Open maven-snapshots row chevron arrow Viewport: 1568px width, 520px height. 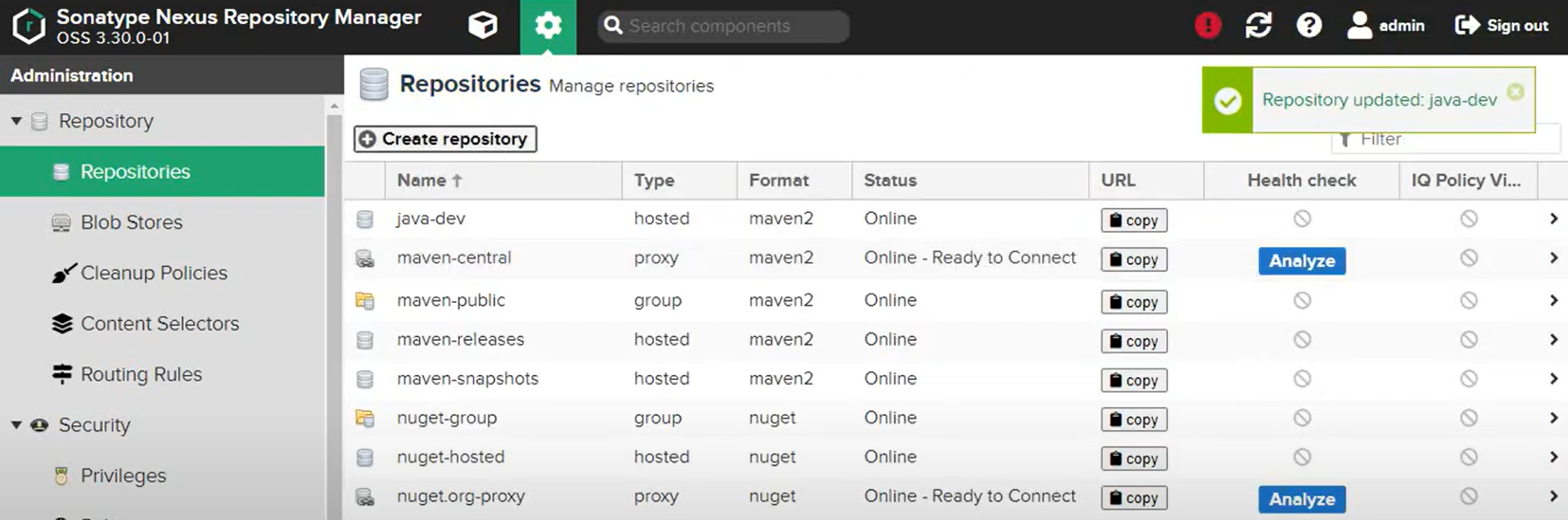pos(1553,379)
